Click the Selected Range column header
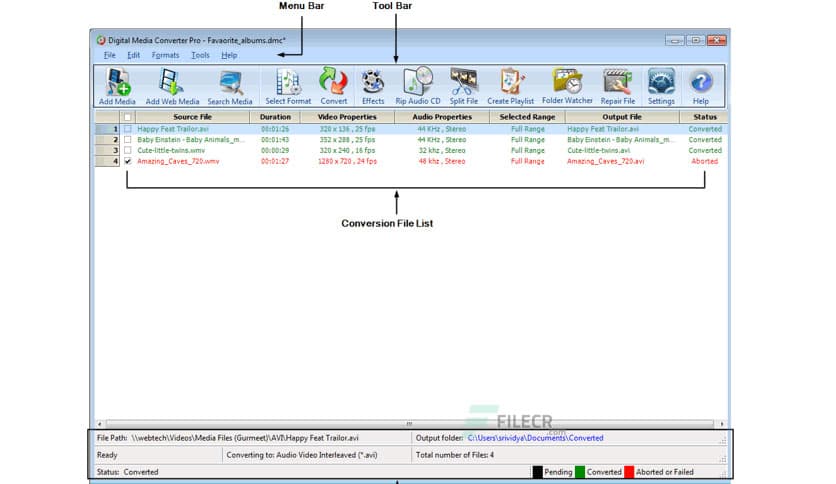The height and width of the screenshot is (484, 836). click(x=527, y=117)
